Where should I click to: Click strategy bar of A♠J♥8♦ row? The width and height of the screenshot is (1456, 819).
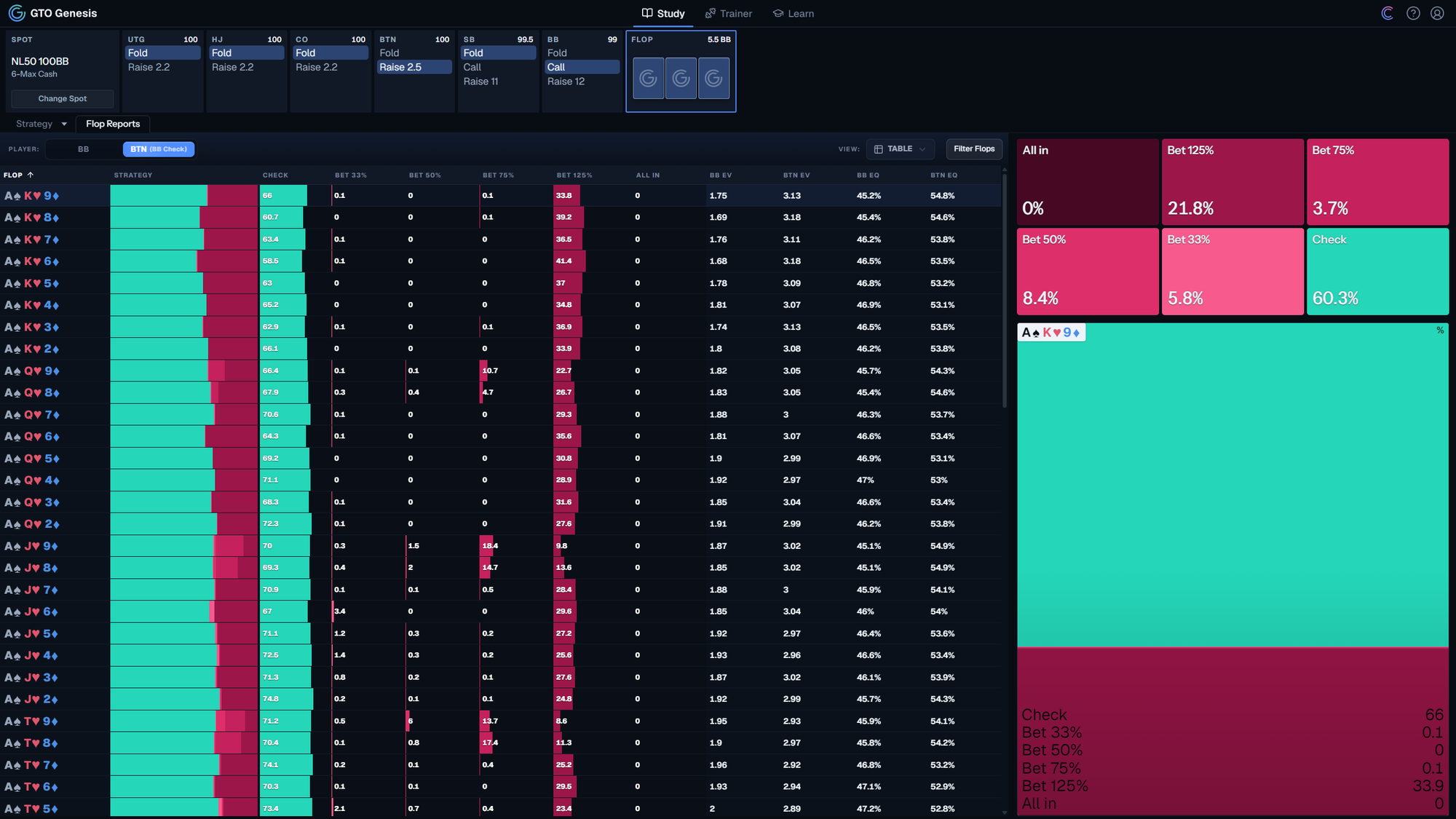tap(184, 568)
